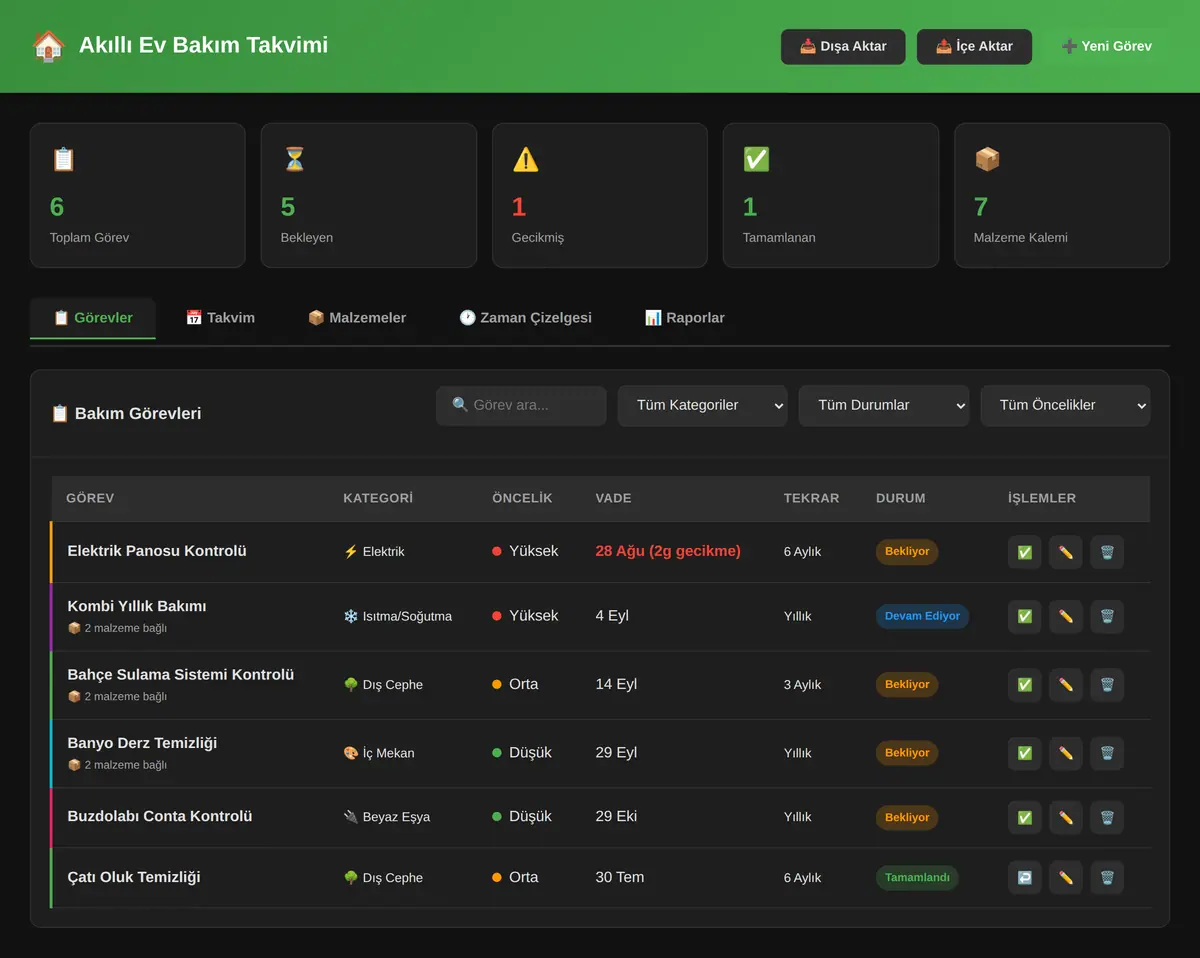Complete the Bahçe Sulama Sistemi Kontrolü task
This screenshot has height=958, width=1200.
[x=1025, y=685]
